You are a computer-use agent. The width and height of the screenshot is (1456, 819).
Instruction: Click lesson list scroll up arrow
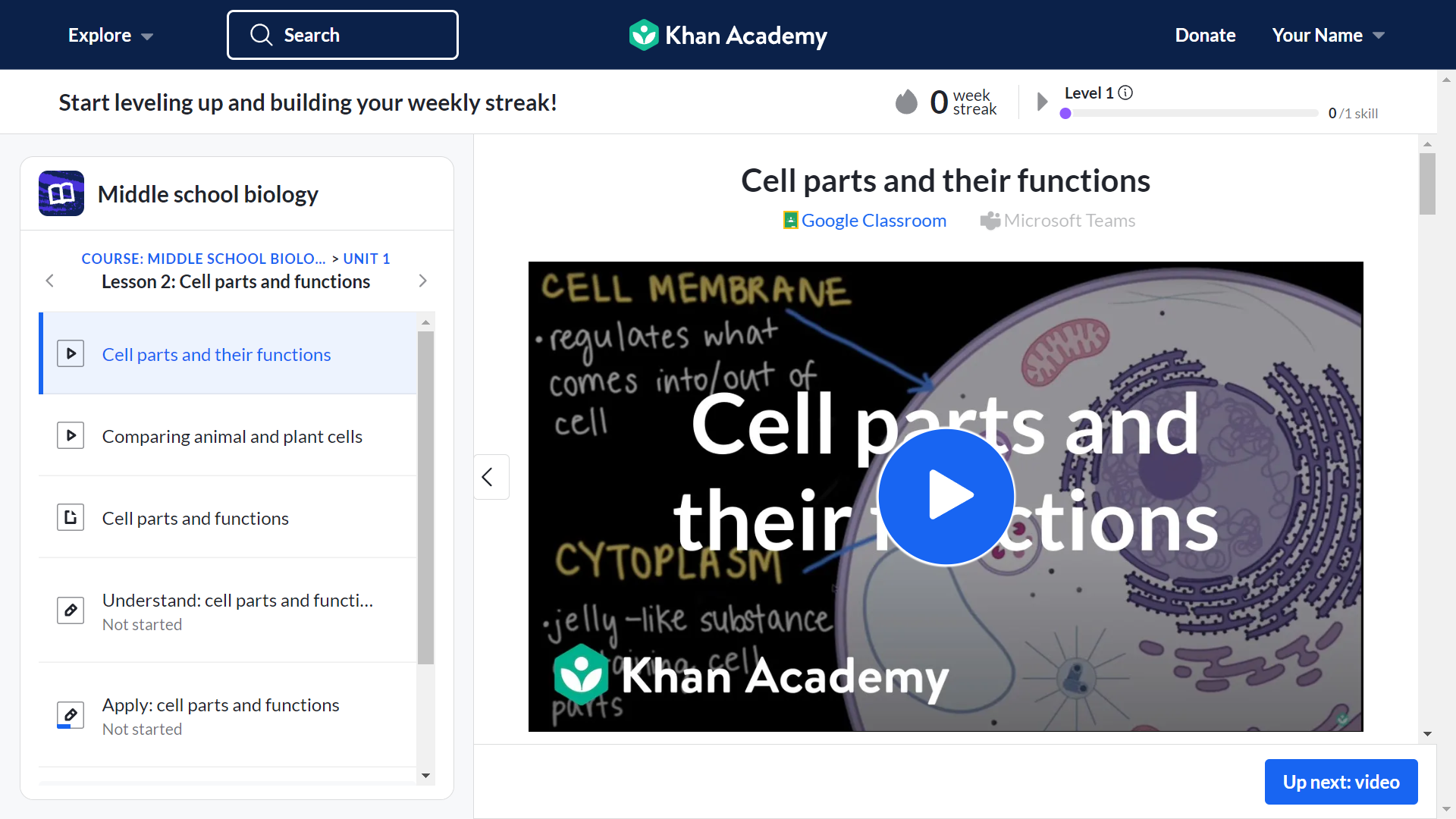pos(426,322)
